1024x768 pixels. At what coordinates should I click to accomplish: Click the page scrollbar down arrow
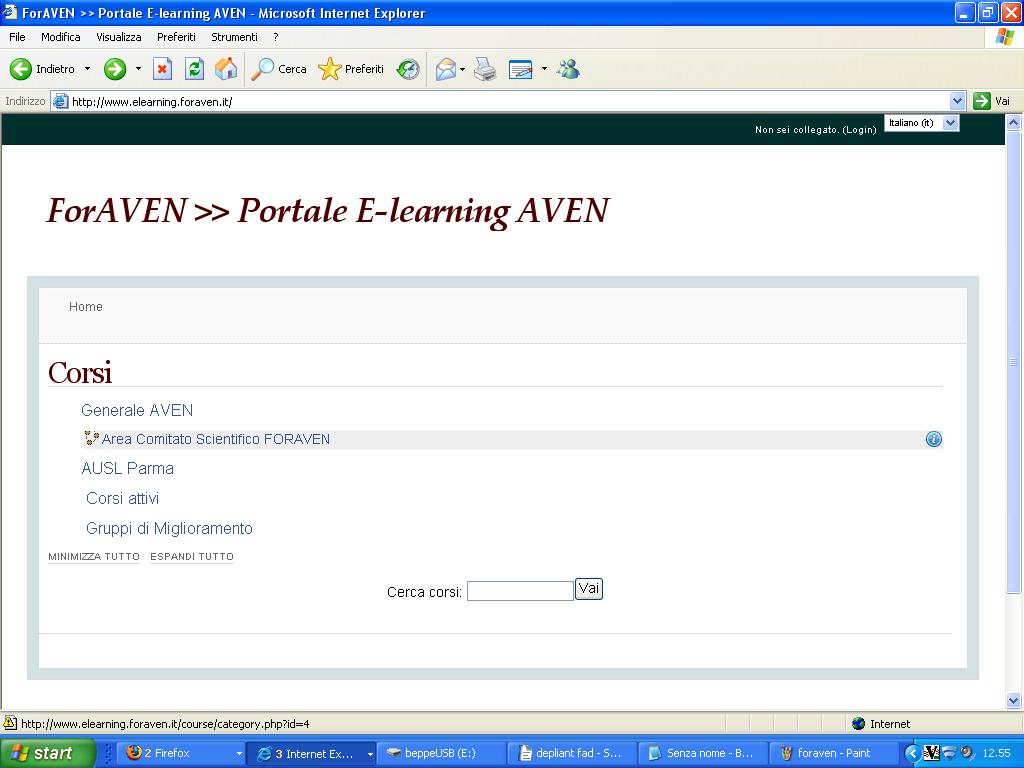(x=1013, y=701)
